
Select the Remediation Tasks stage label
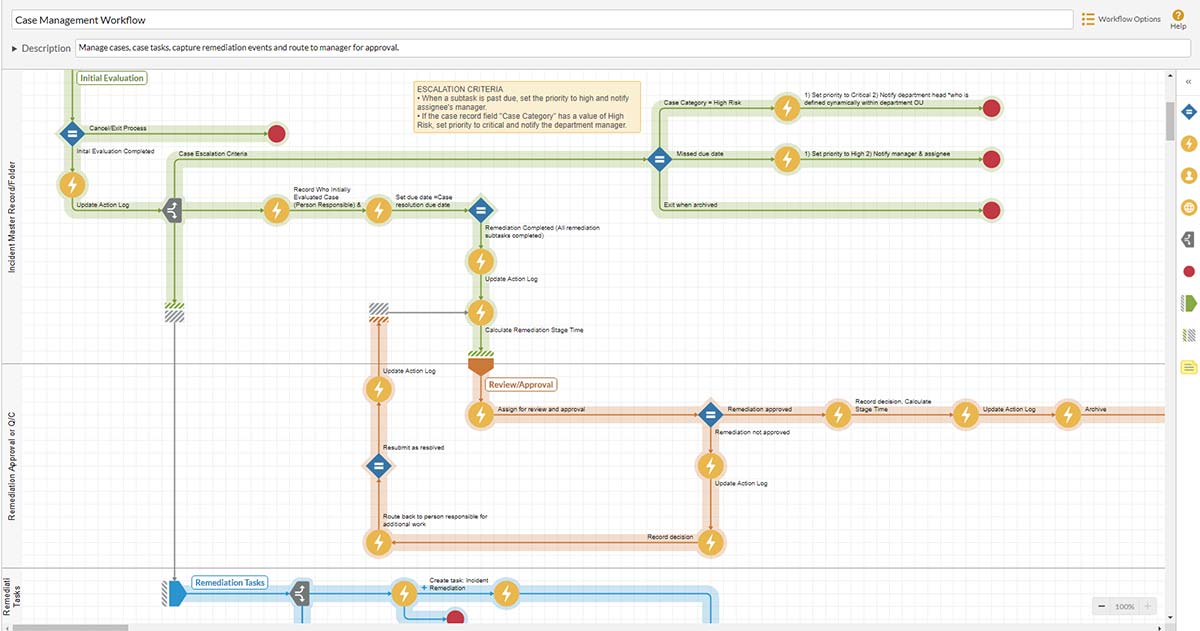(x=230, y=582)
